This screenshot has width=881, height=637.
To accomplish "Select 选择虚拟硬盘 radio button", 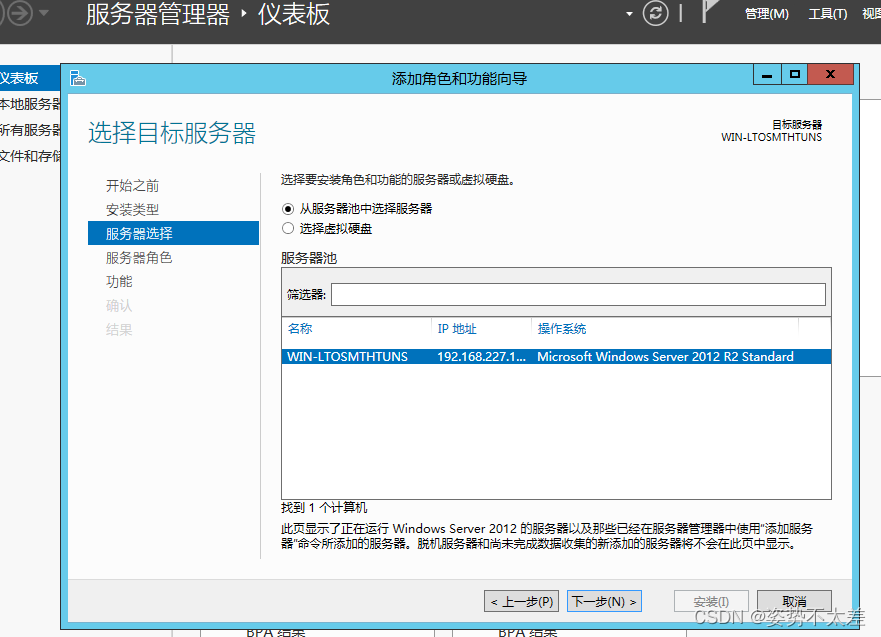I will click(x=288, y=228).
